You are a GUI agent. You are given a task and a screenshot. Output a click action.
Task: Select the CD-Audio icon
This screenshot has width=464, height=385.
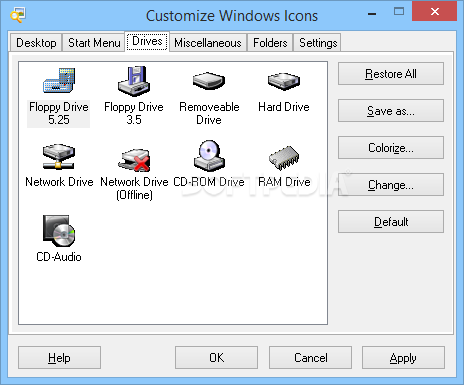(59, 231)
